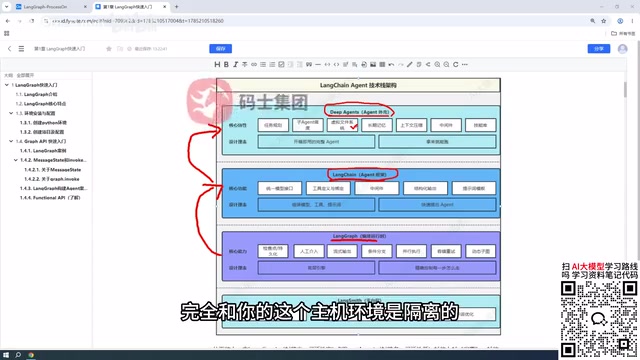640x360 pixels.
Task: Insert a code block with the <> icon
Action: tap(336, 64)
